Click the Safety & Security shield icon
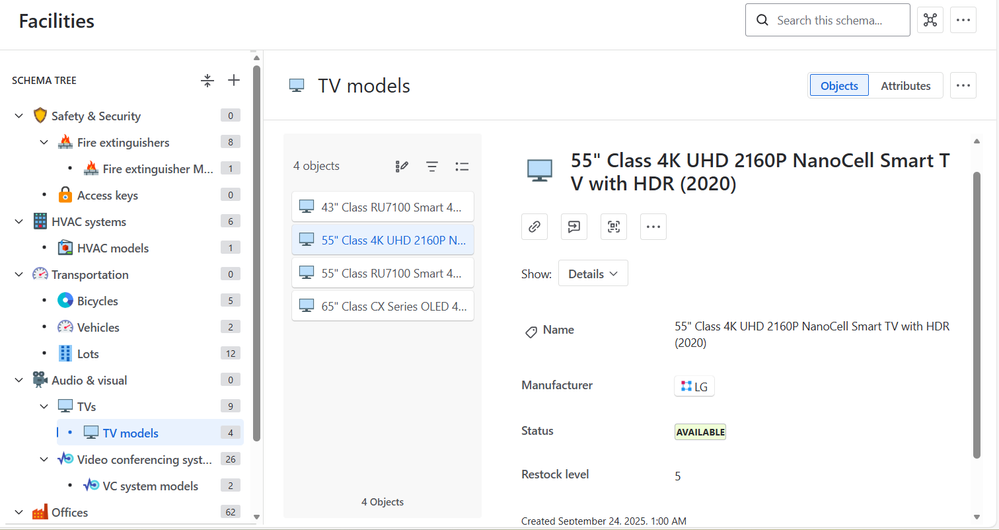Screen dimensions: 999x530 coord(40,115)
